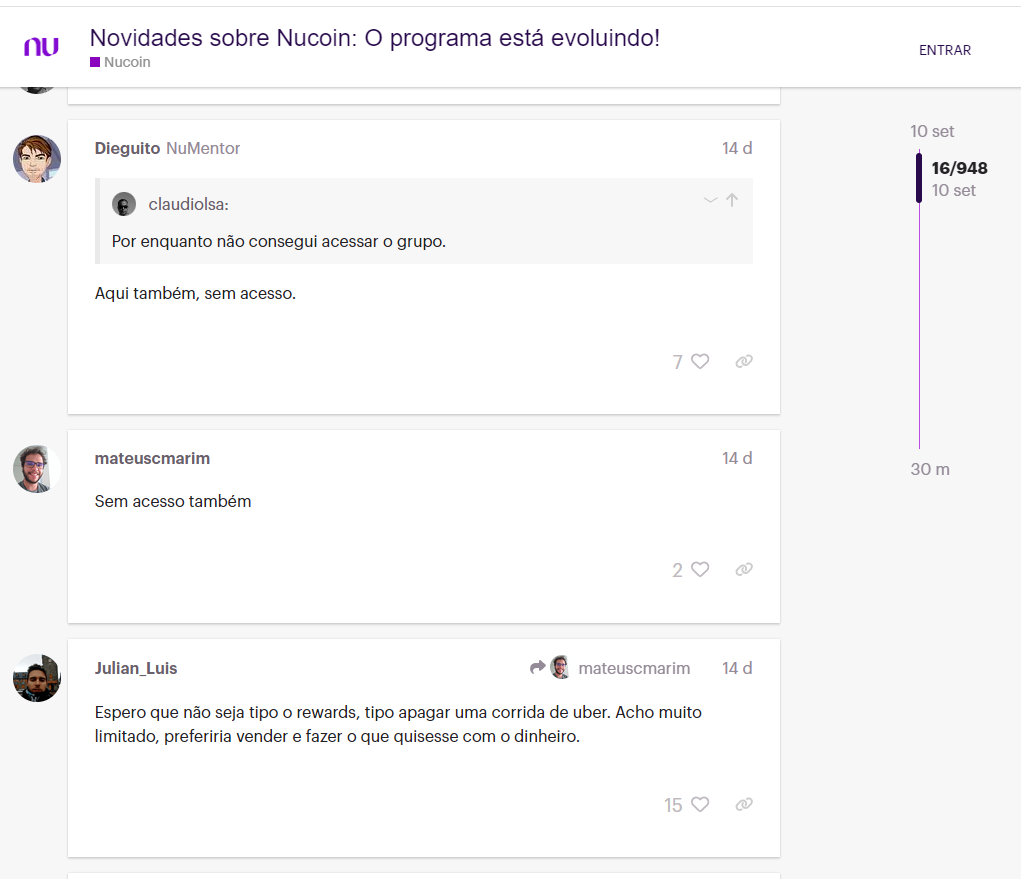
Task: Click the text Aqui também, sem acesso.
Action: [x=195, y=294]
